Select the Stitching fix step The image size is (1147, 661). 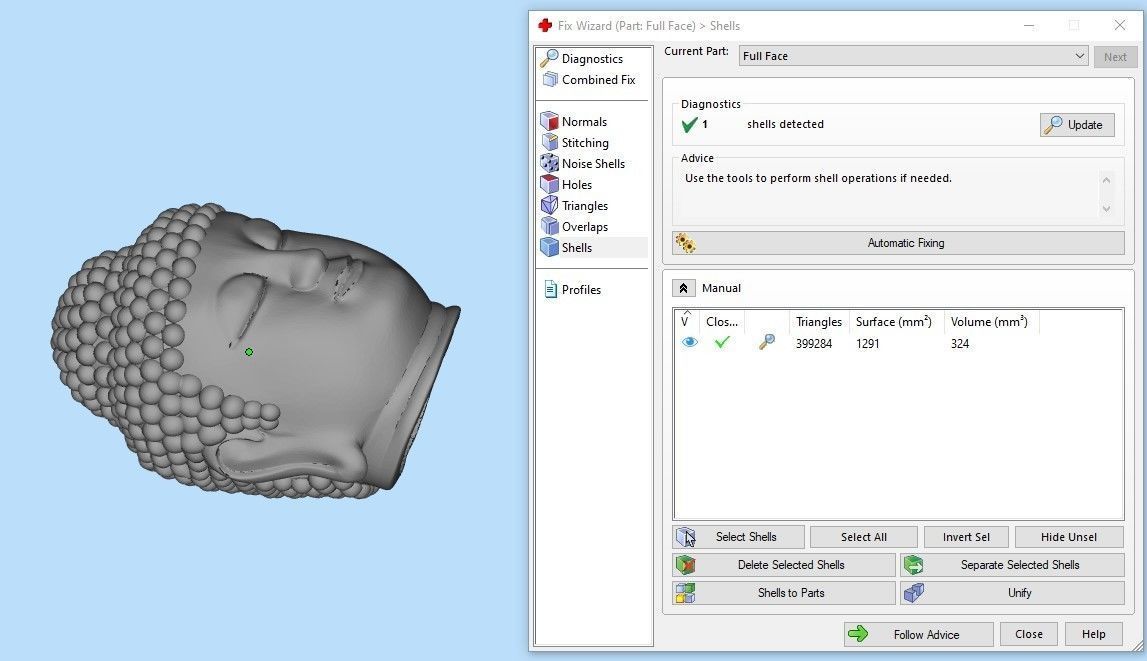click(575, 143)
